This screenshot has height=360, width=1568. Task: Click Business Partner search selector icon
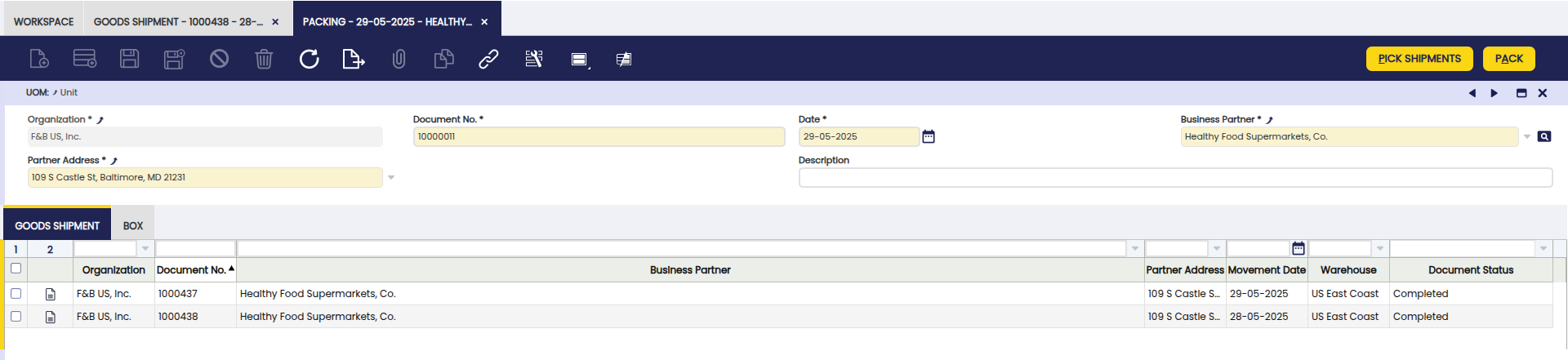coord(1543,137)
